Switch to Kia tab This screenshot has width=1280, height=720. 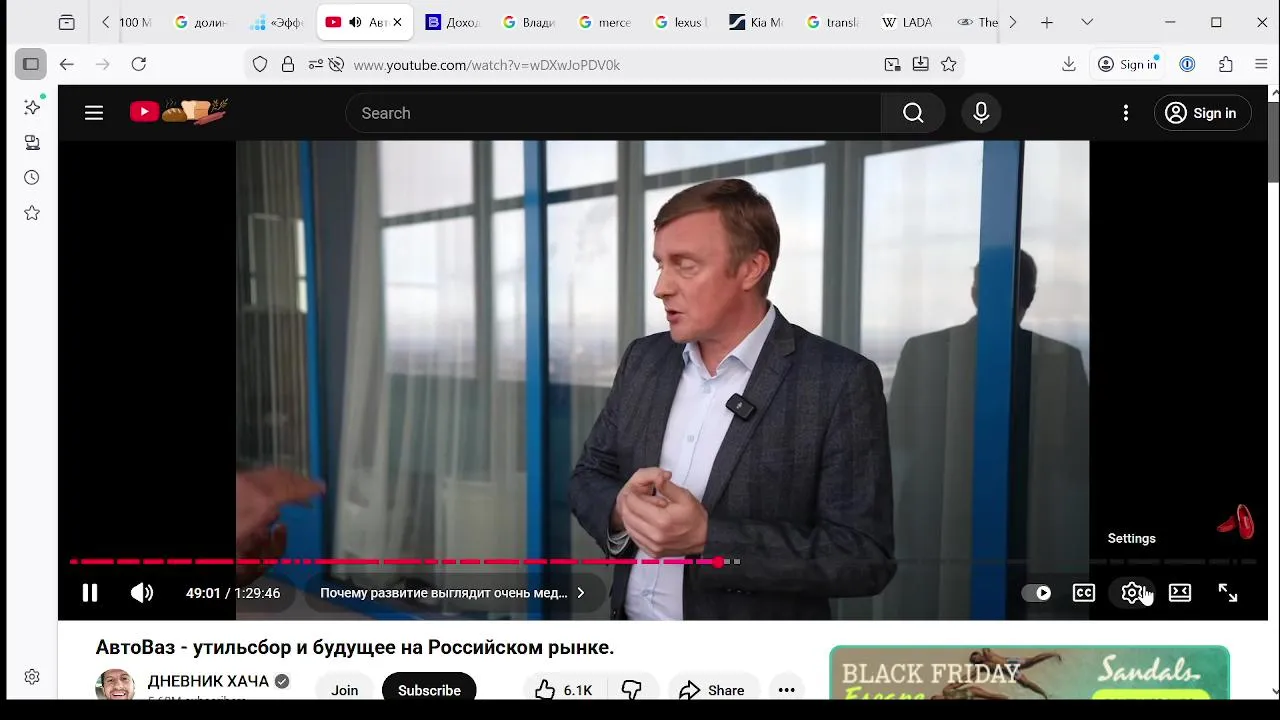coord(755,22)
